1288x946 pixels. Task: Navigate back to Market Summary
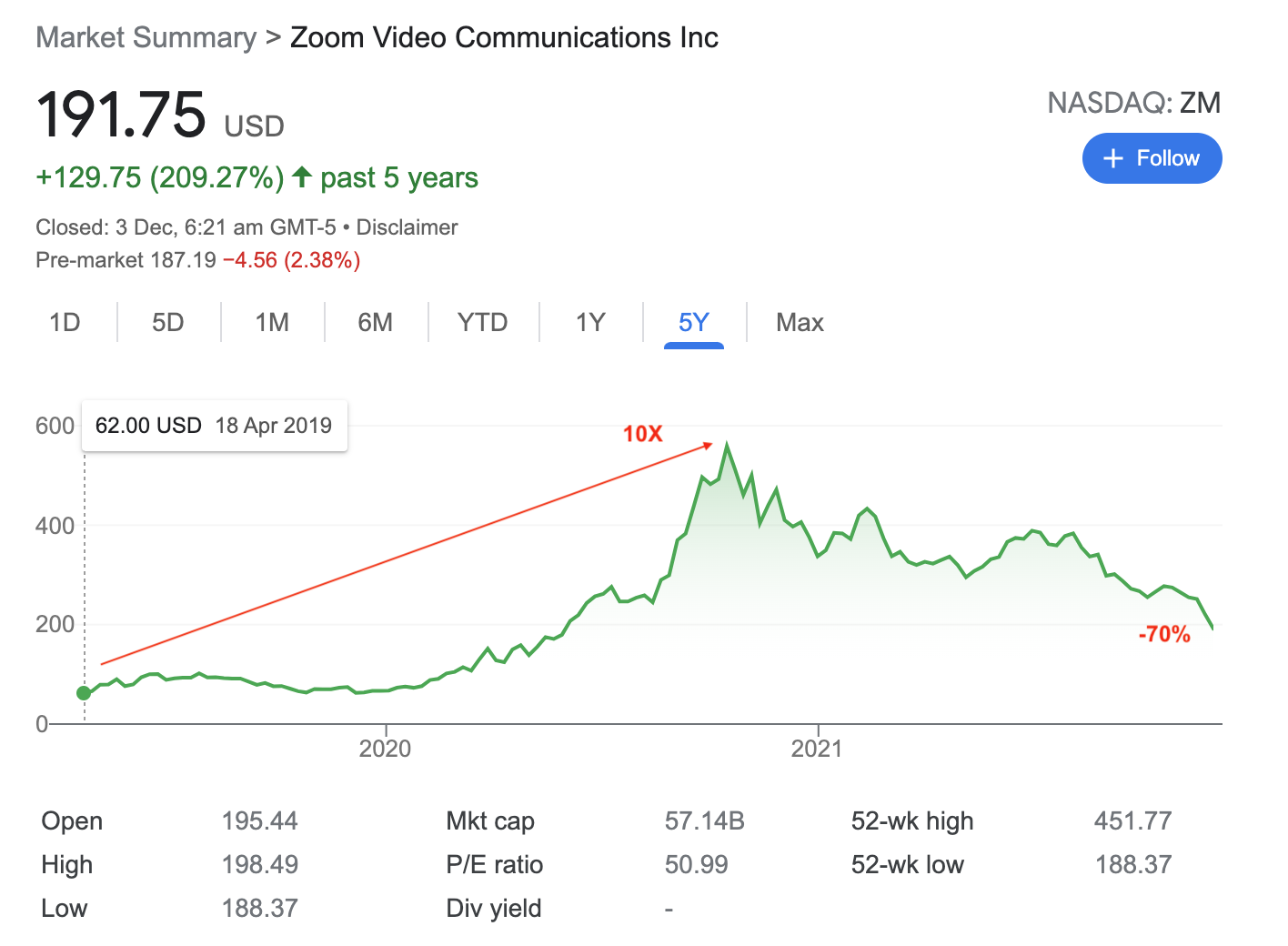[146, 37]
